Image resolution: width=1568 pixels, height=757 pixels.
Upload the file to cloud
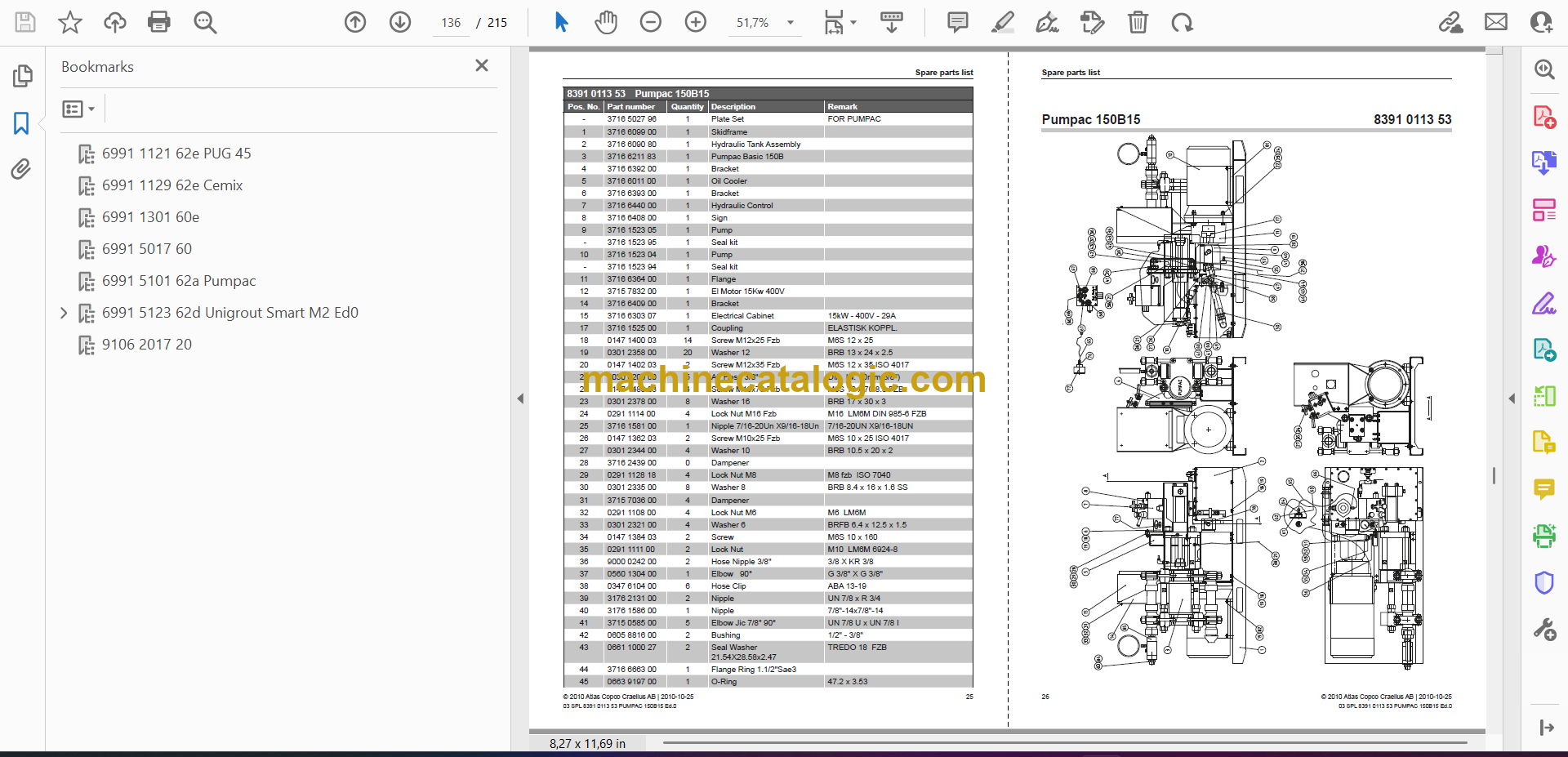pos(115,22)
